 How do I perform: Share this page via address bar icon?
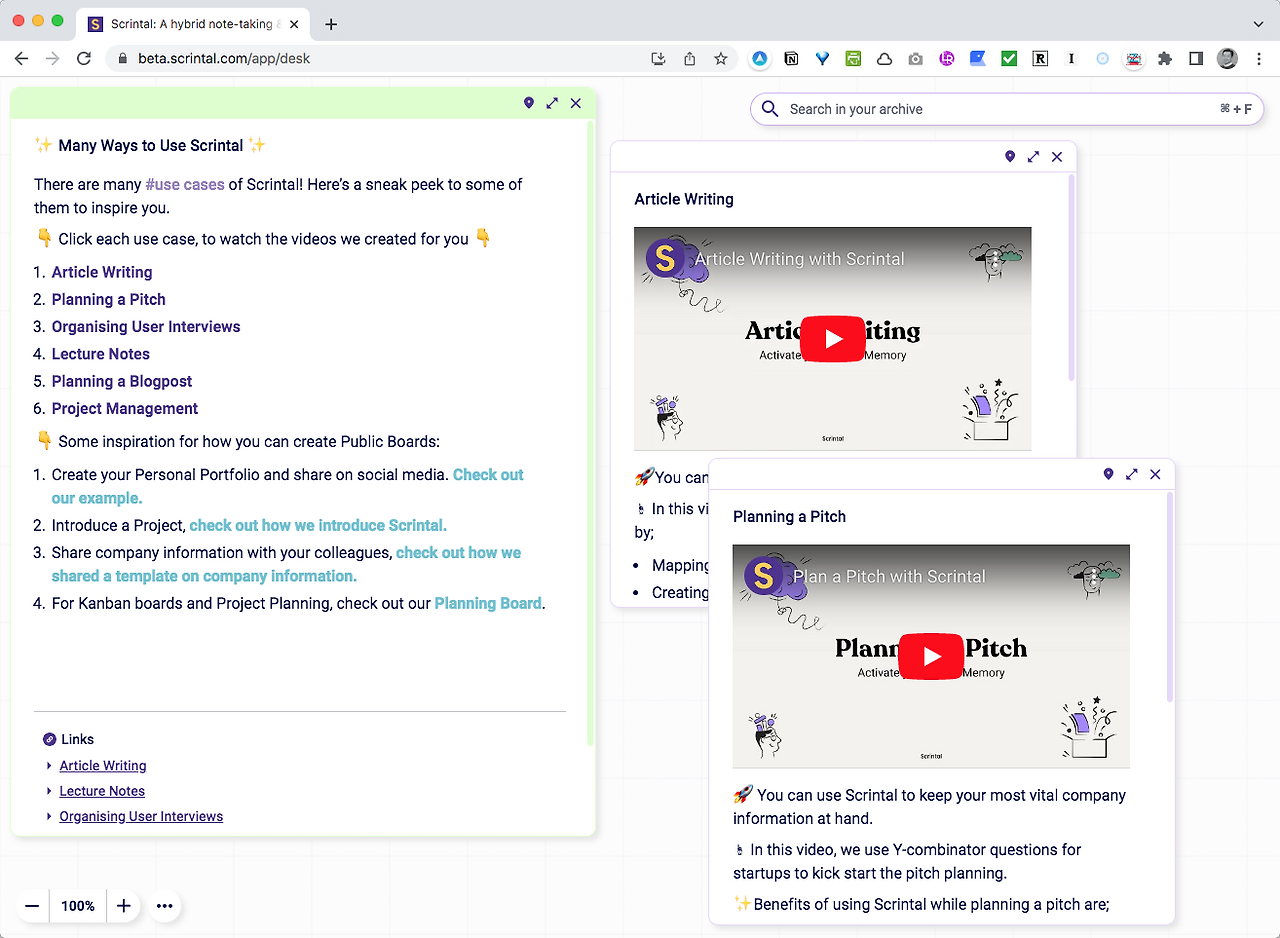coord(690,59)
